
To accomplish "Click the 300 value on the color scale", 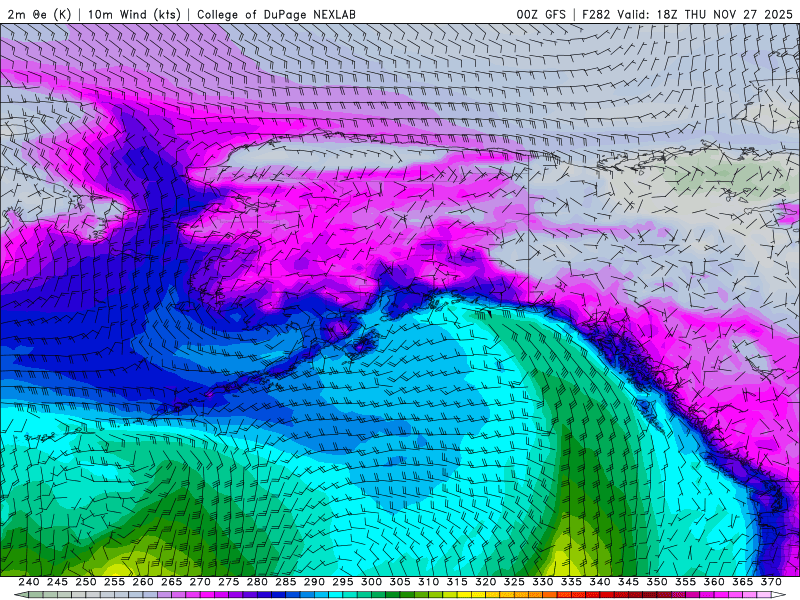I will pyautogui.click(x=371, y=582).
